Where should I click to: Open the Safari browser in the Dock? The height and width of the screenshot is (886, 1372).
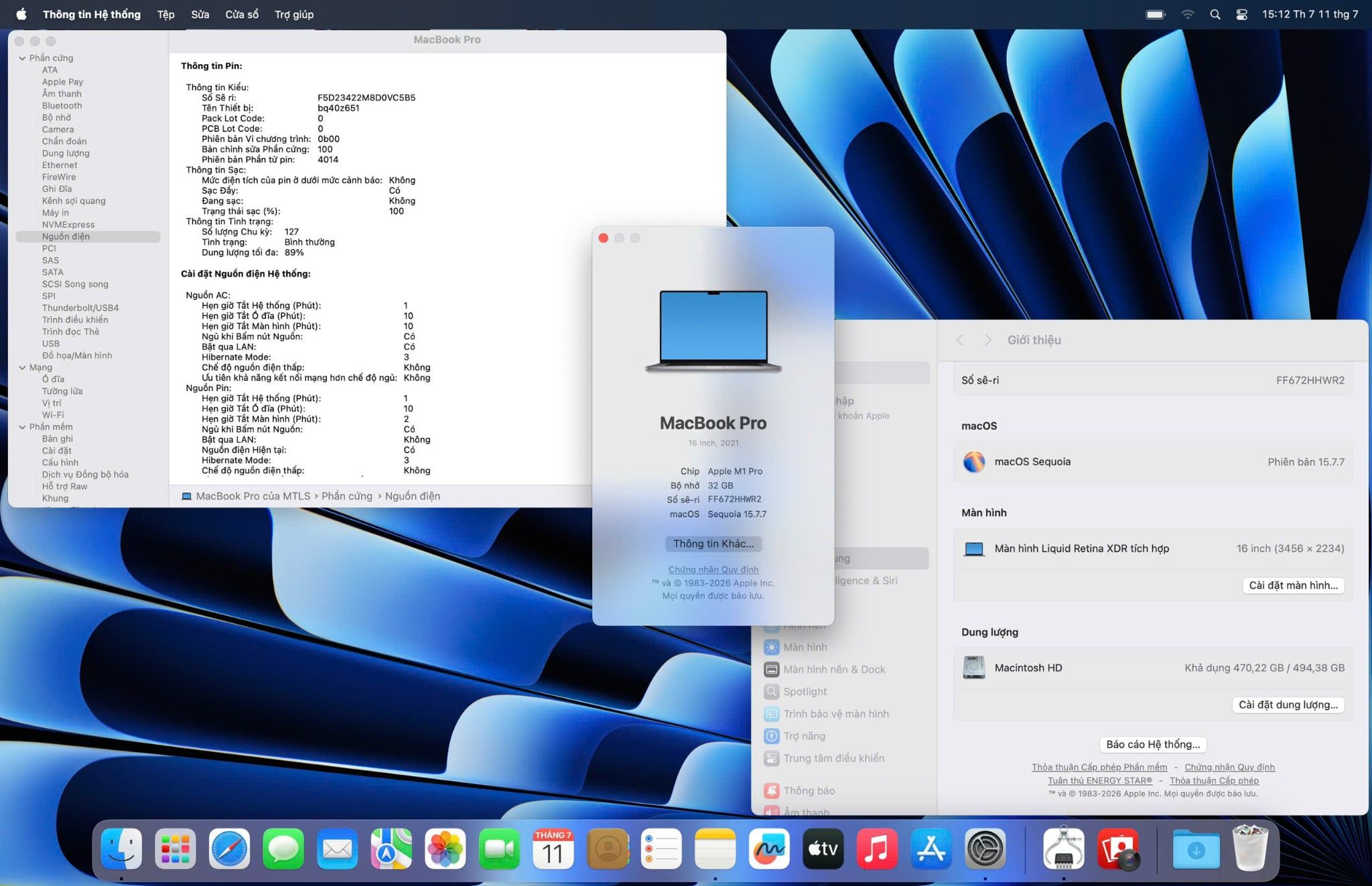pos(229,849)
